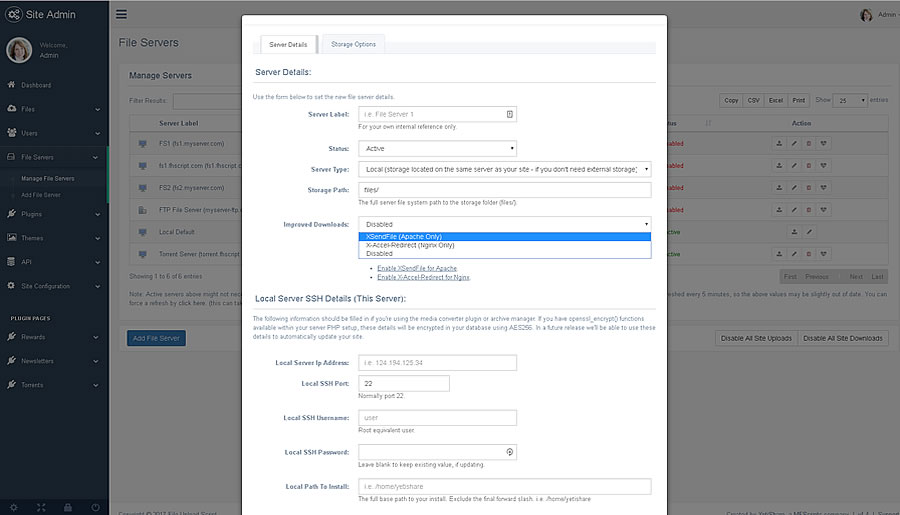Click the Files cloud icon in sidebar
Image resolution: width=900 pixels, height=515 pixels.
point(11,108)
